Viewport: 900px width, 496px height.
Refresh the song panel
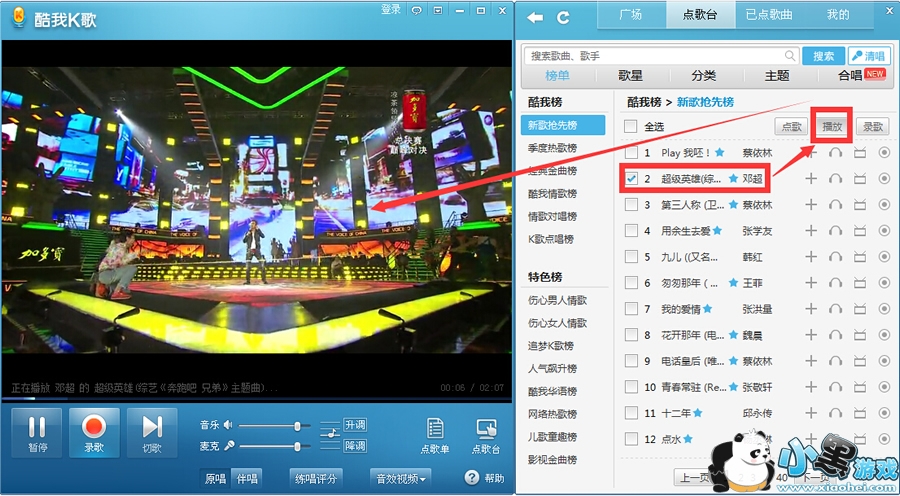pos(563,18)
